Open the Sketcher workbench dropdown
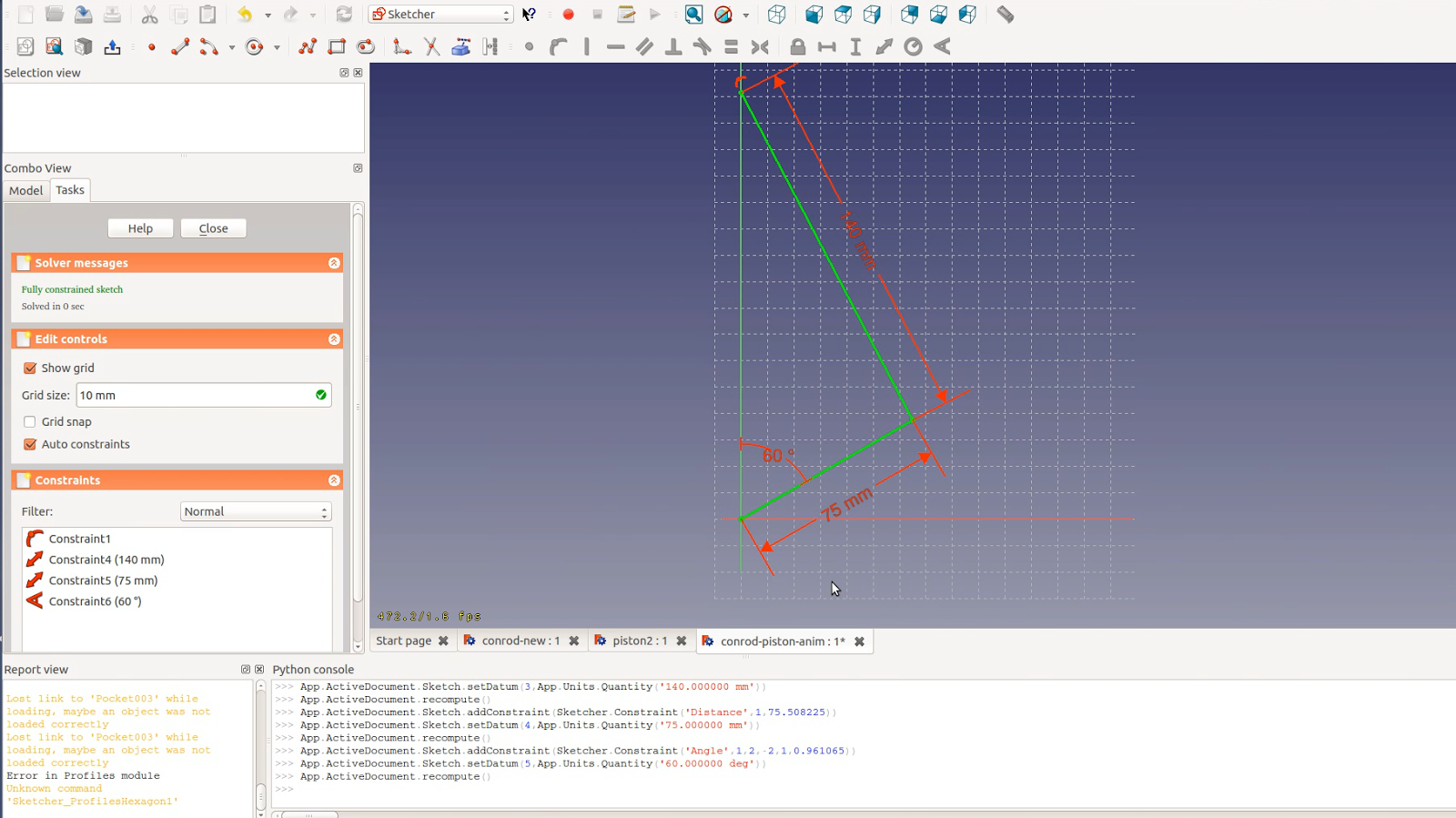 (440, 15)
